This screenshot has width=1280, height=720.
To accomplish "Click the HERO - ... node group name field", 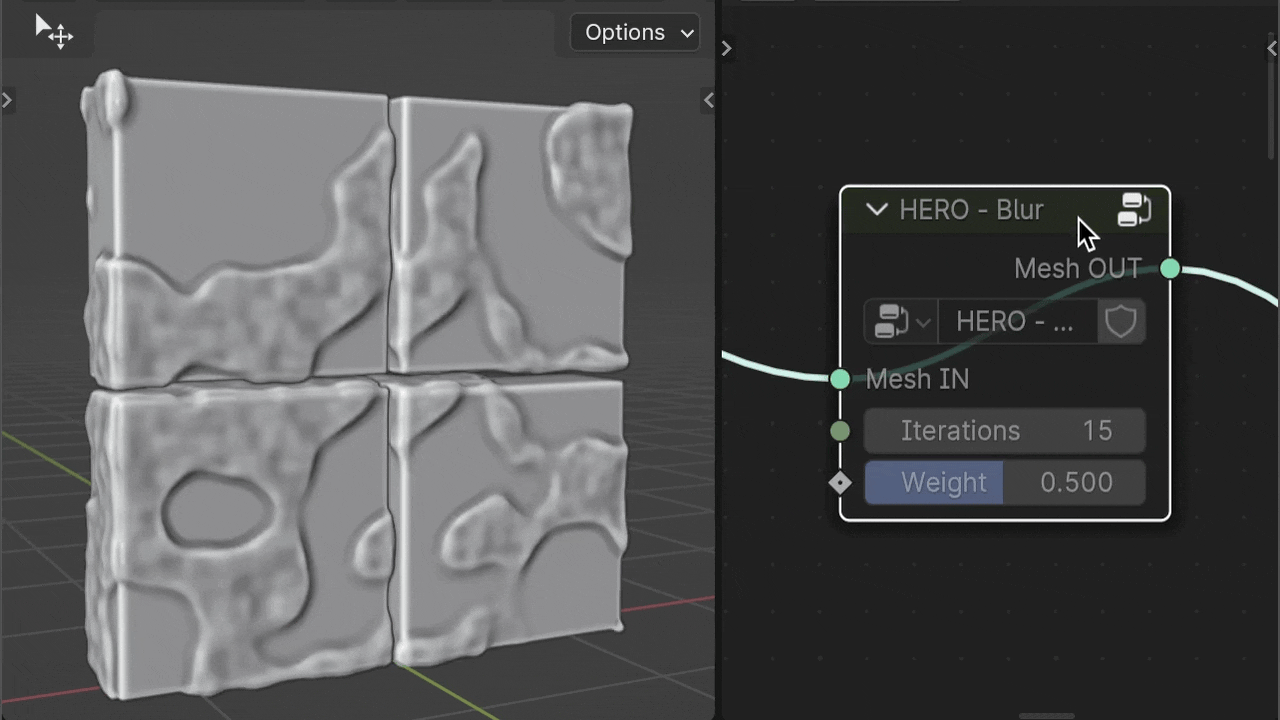I will coord(1017,322).
